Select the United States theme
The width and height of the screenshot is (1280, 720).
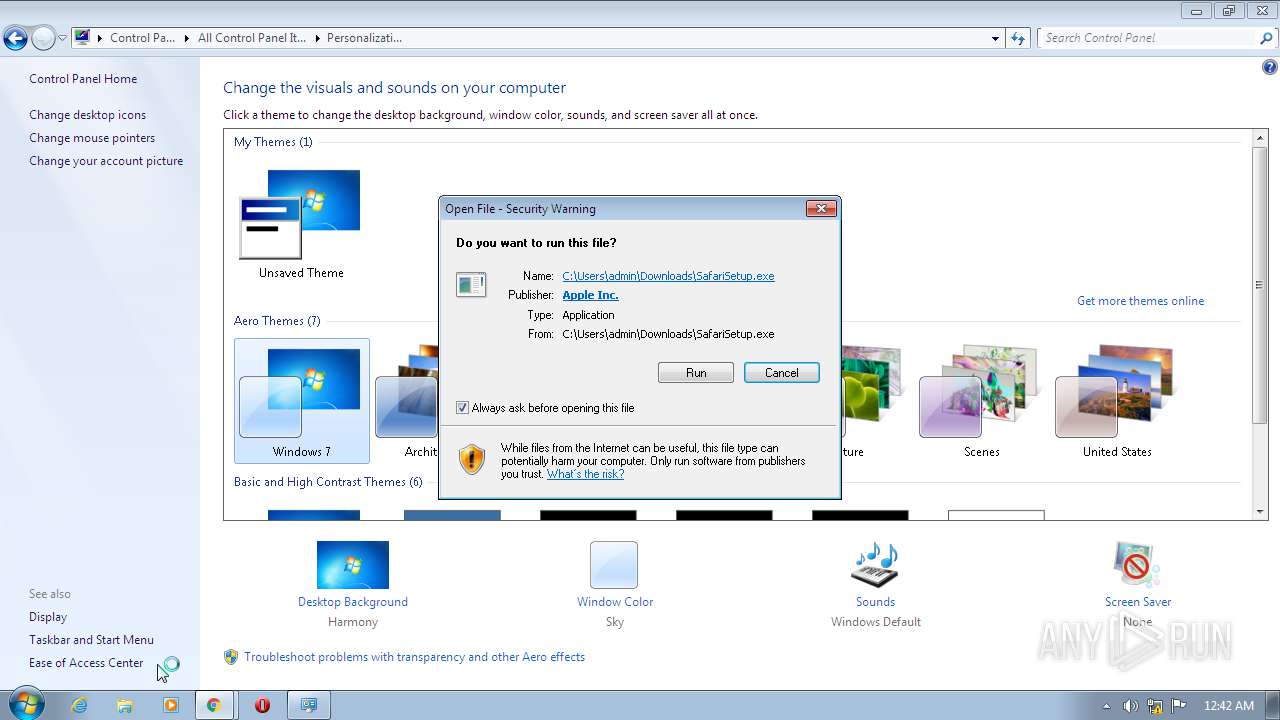coord(1117,400)
